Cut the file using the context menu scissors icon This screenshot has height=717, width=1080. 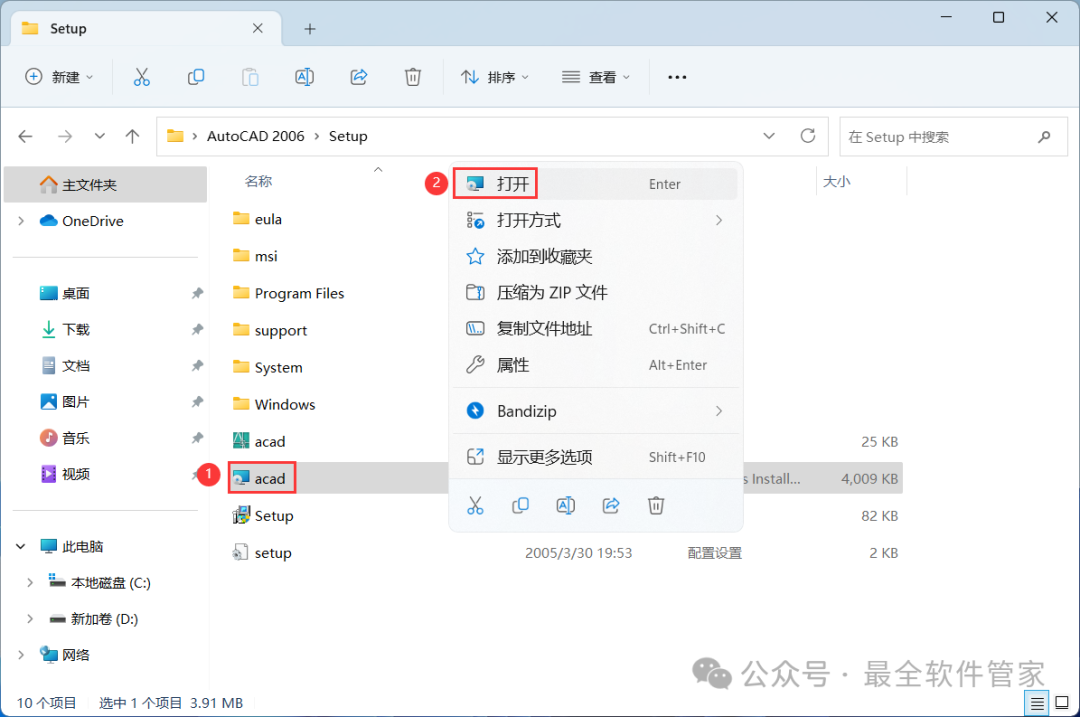[x=475, y=506]
